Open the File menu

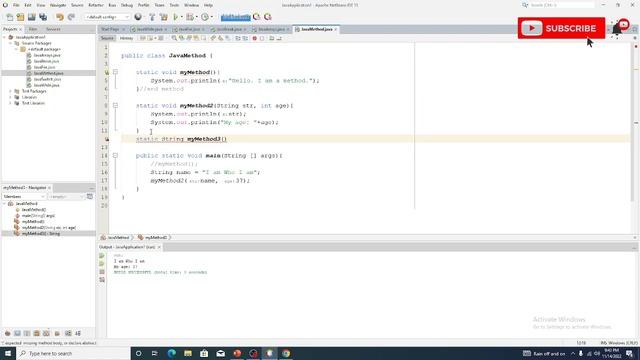16,5
